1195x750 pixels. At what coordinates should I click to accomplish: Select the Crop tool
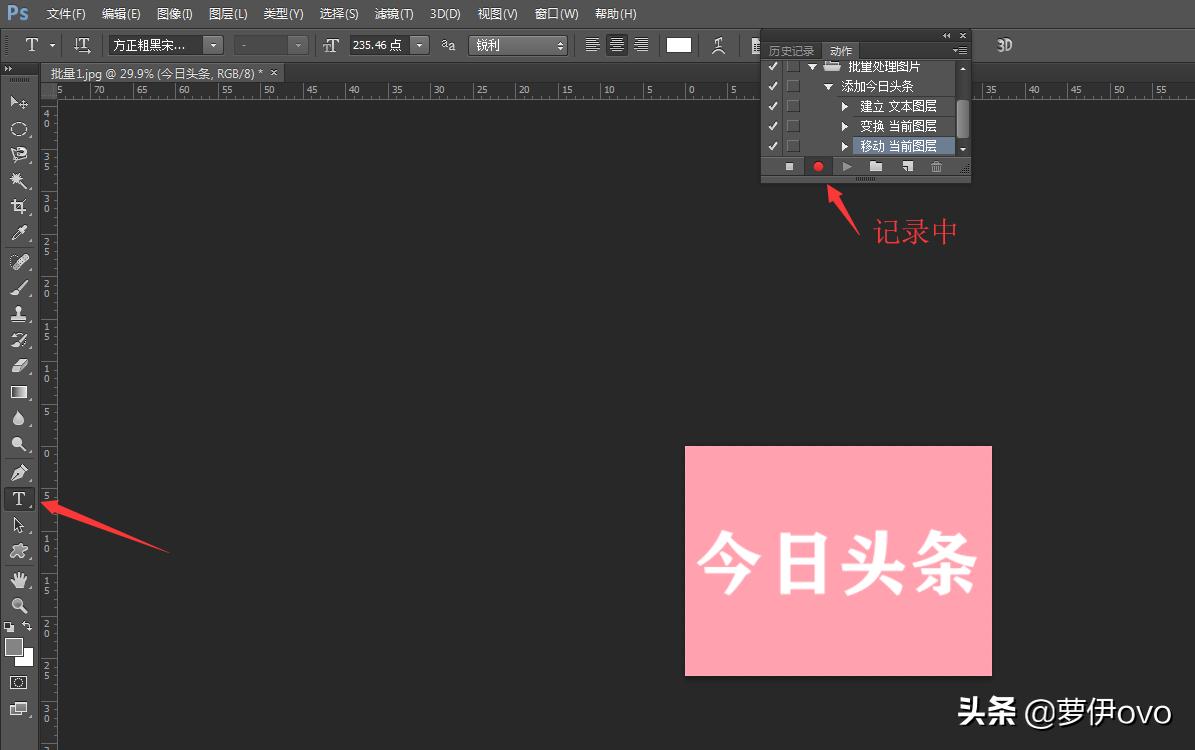click(x=18, y=206)
